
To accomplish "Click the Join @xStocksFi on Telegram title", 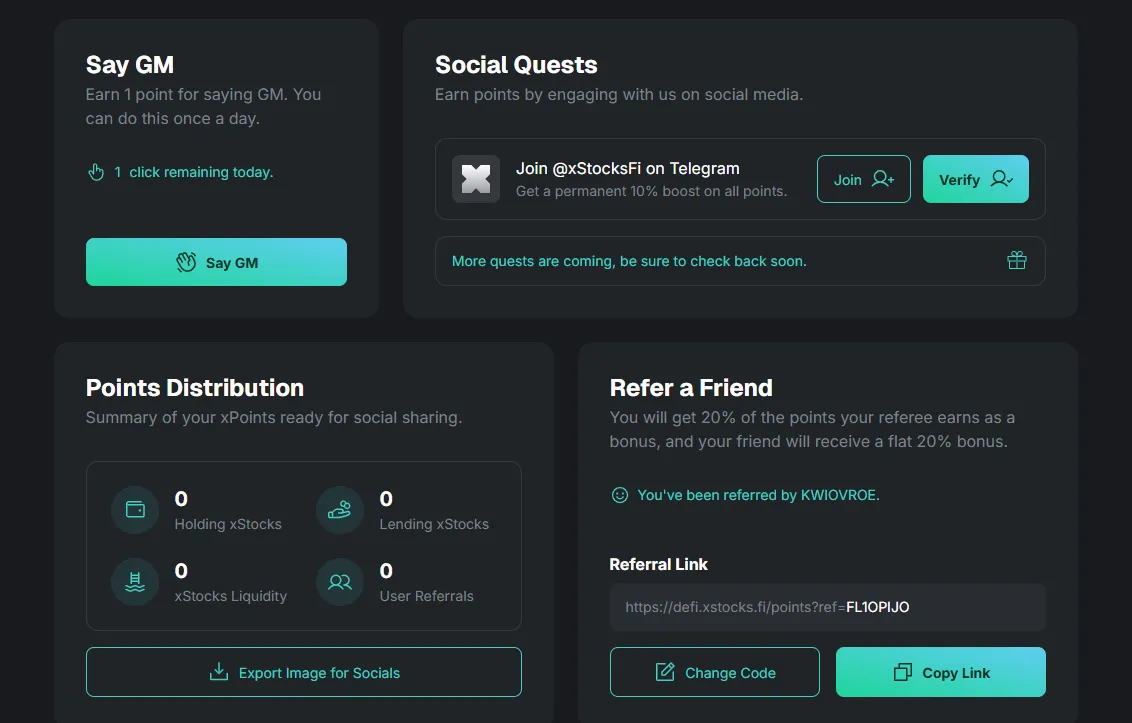I will tap(627, 168).
